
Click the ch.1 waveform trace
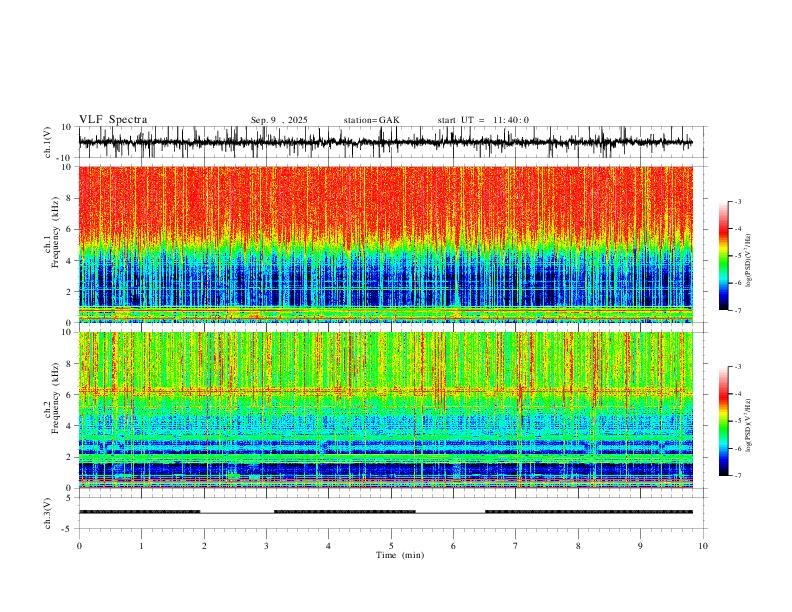tap(385, 142)
